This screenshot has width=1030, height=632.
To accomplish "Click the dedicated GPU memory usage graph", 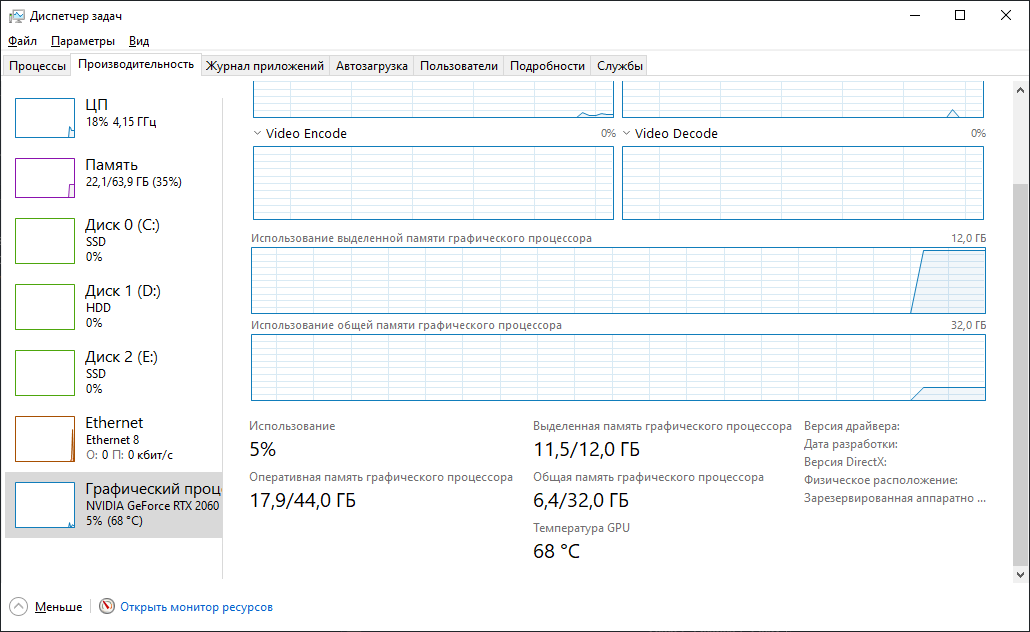I will click(618, 281).
